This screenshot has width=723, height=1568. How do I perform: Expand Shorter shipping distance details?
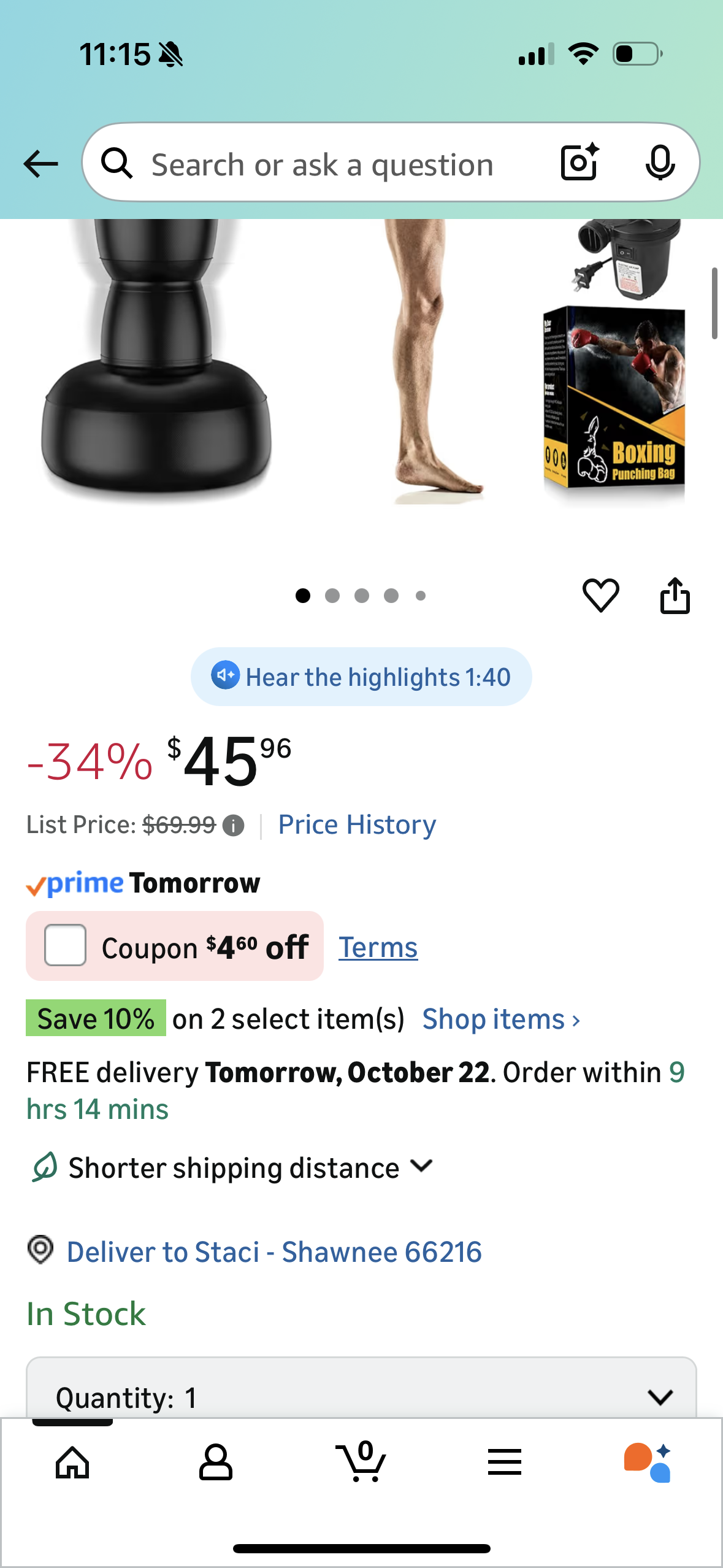click(422, 1166)
